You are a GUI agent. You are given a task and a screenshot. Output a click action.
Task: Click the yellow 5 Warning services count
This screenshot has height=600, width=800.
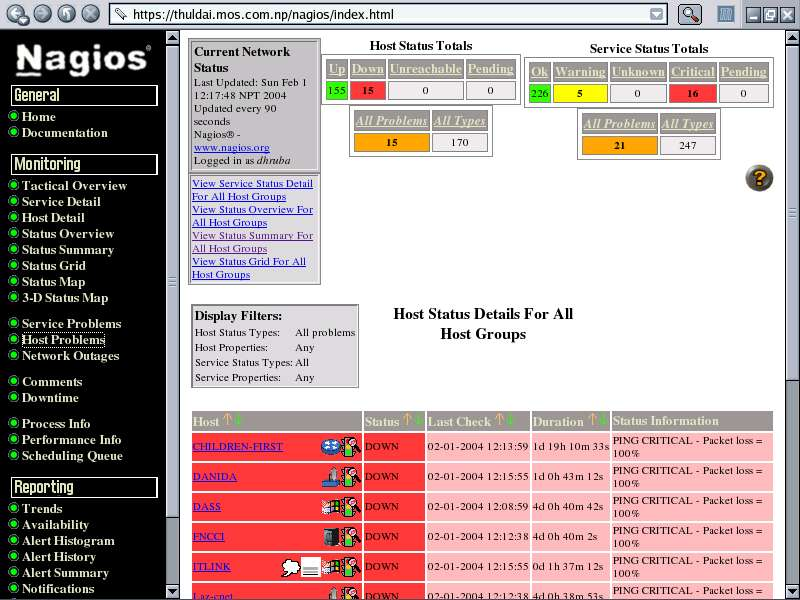point(580,94)
